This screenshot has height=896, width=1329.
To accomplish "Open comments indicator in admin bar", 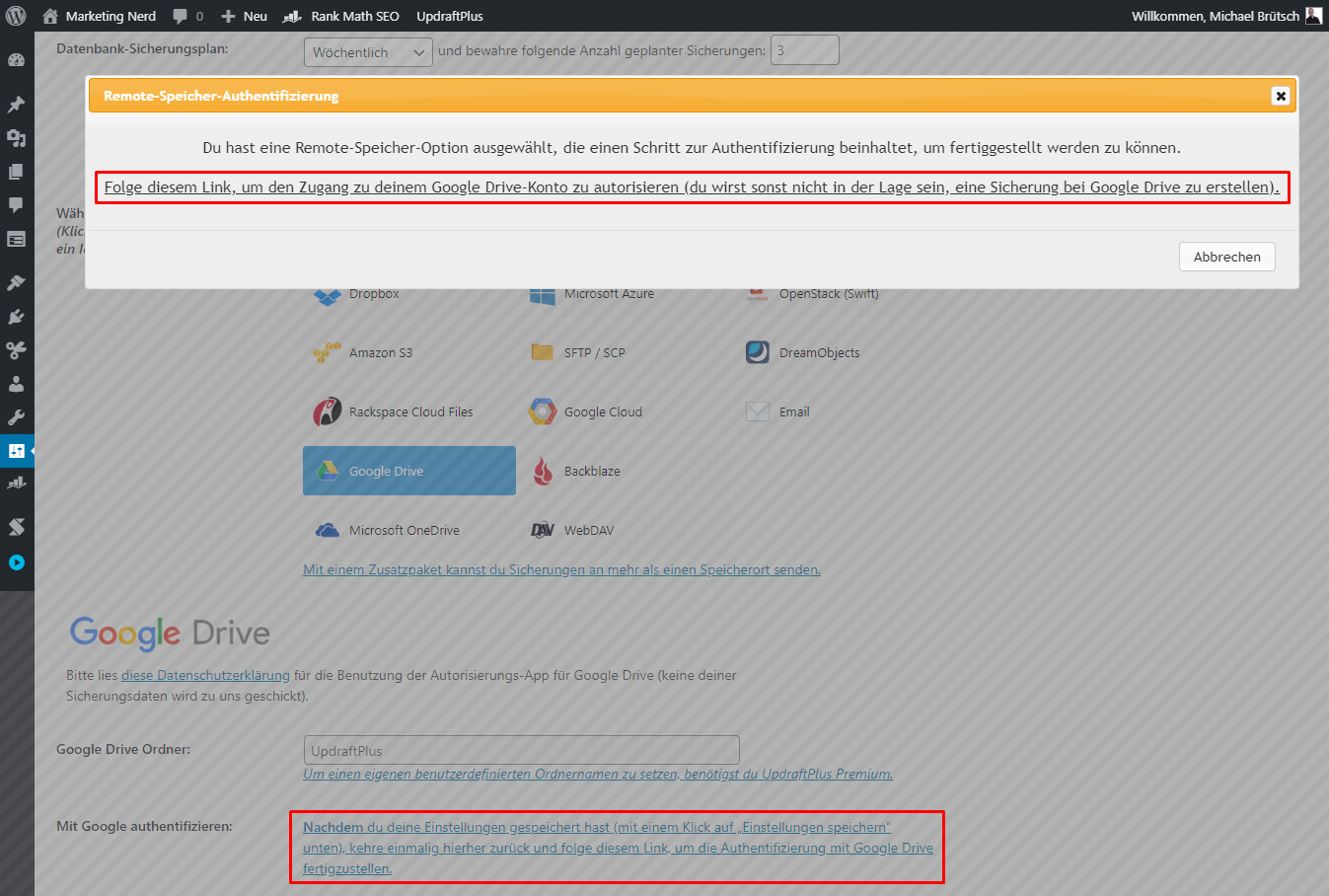I will click(x=187, y=16).
